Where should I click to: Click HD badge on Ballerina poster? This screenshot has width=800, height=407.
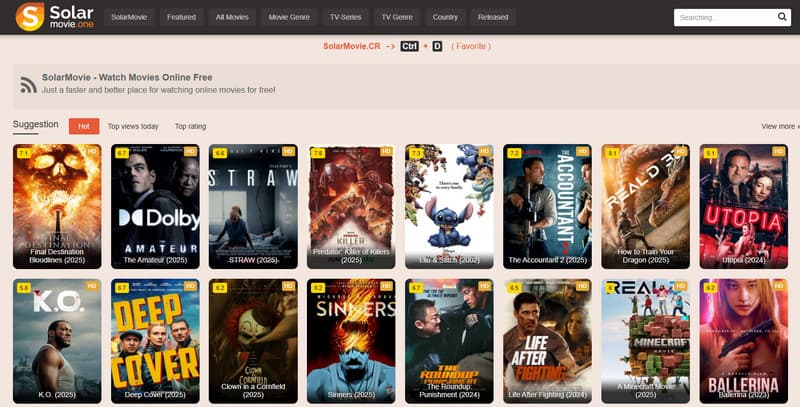(x=778, y=286)
